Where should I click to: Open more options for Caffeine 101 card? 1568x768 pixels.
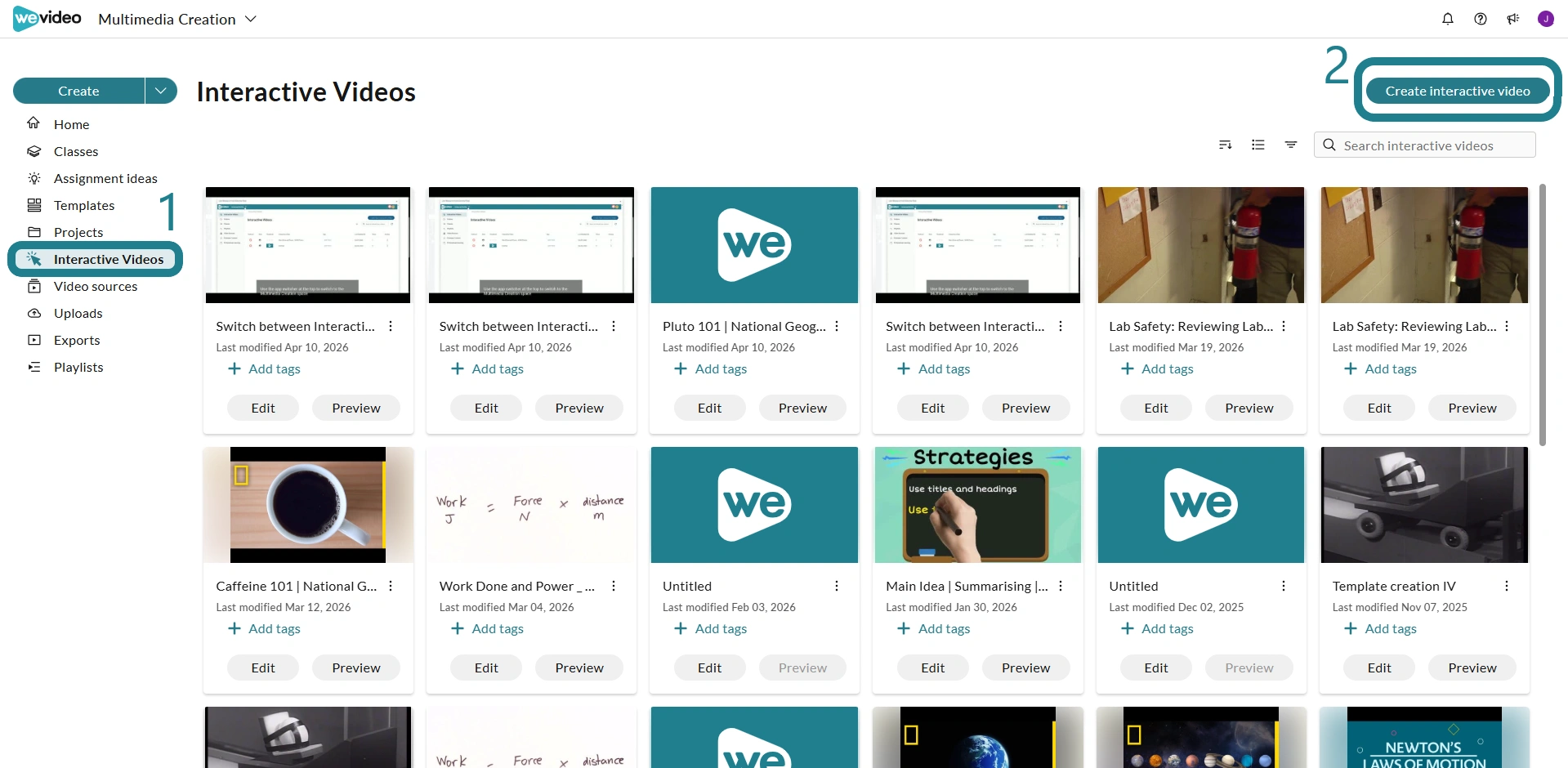coord(391,586)
